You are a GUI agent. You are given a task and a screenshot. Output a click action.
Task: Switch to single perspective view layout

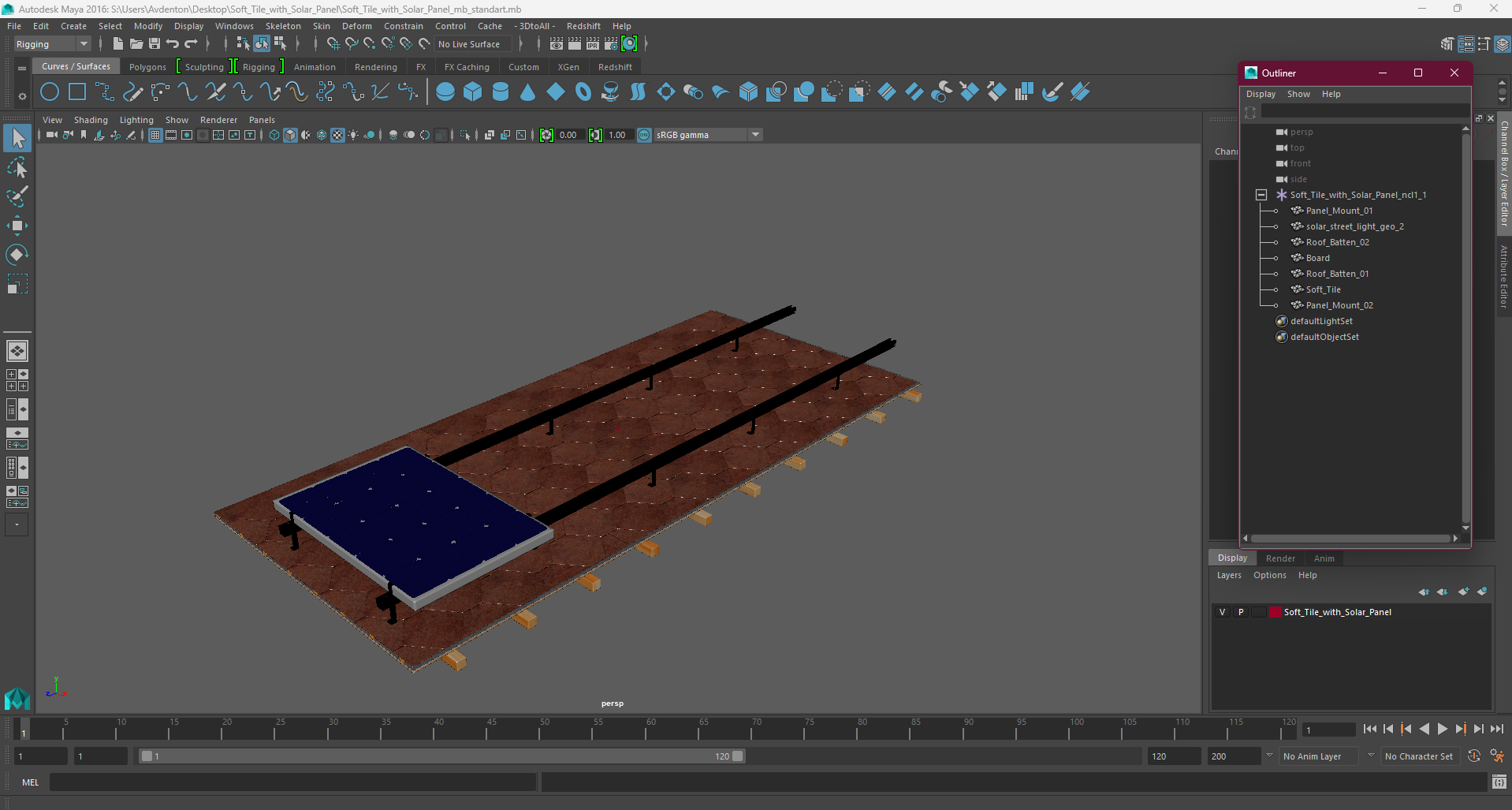click(17, 350)
